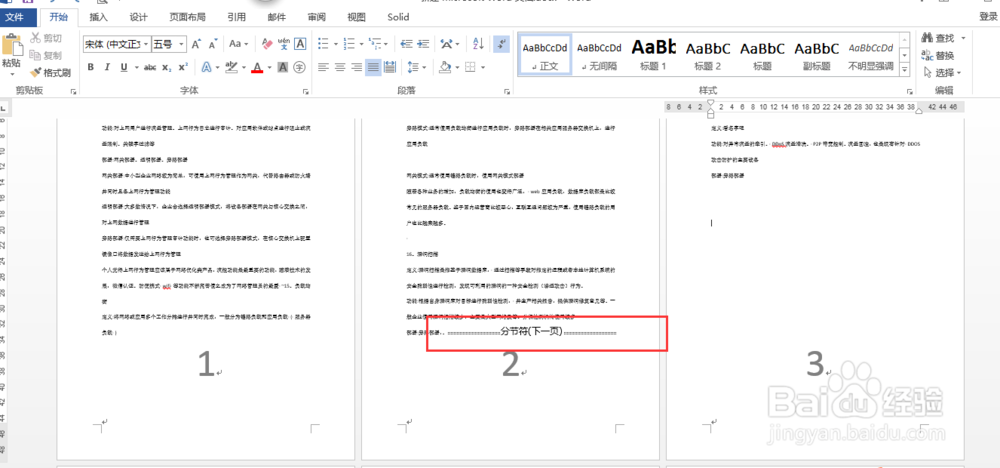Open the line spacing dropdown
The height and width of the screenshot is (468, 1000).
(x=417, y=67)
